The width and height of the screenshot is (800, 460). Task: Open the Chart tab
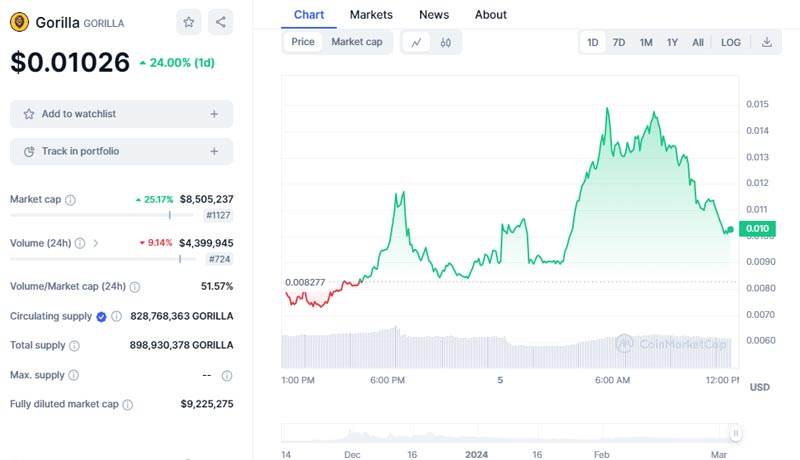tap(309, 15)
